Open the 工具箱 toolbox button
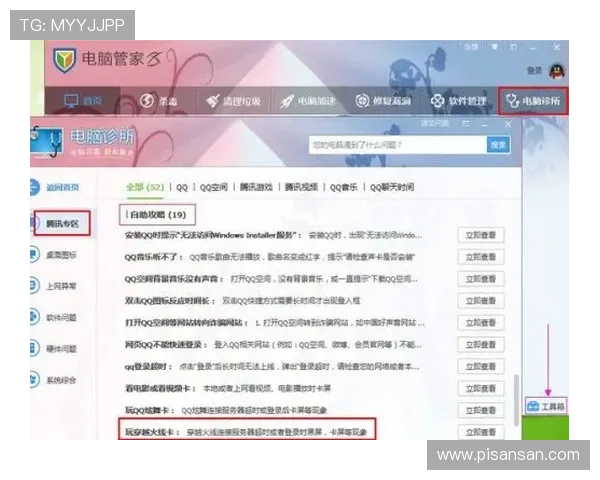This screenshot has width=600, height=480. [x=546, y=406]
